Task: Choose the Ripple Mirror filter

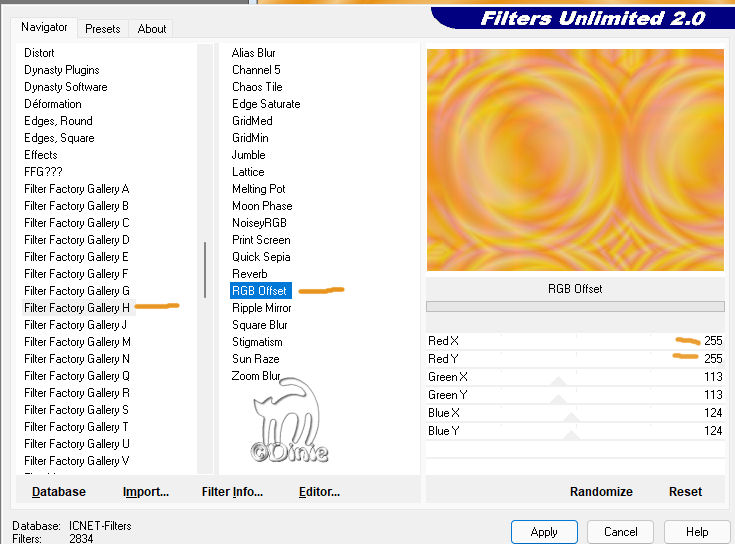Action: point(262,308)
